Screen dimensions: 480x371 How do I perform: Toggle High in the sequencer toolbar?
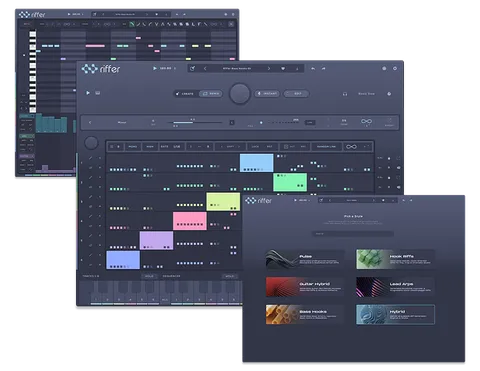coord(150,147)
